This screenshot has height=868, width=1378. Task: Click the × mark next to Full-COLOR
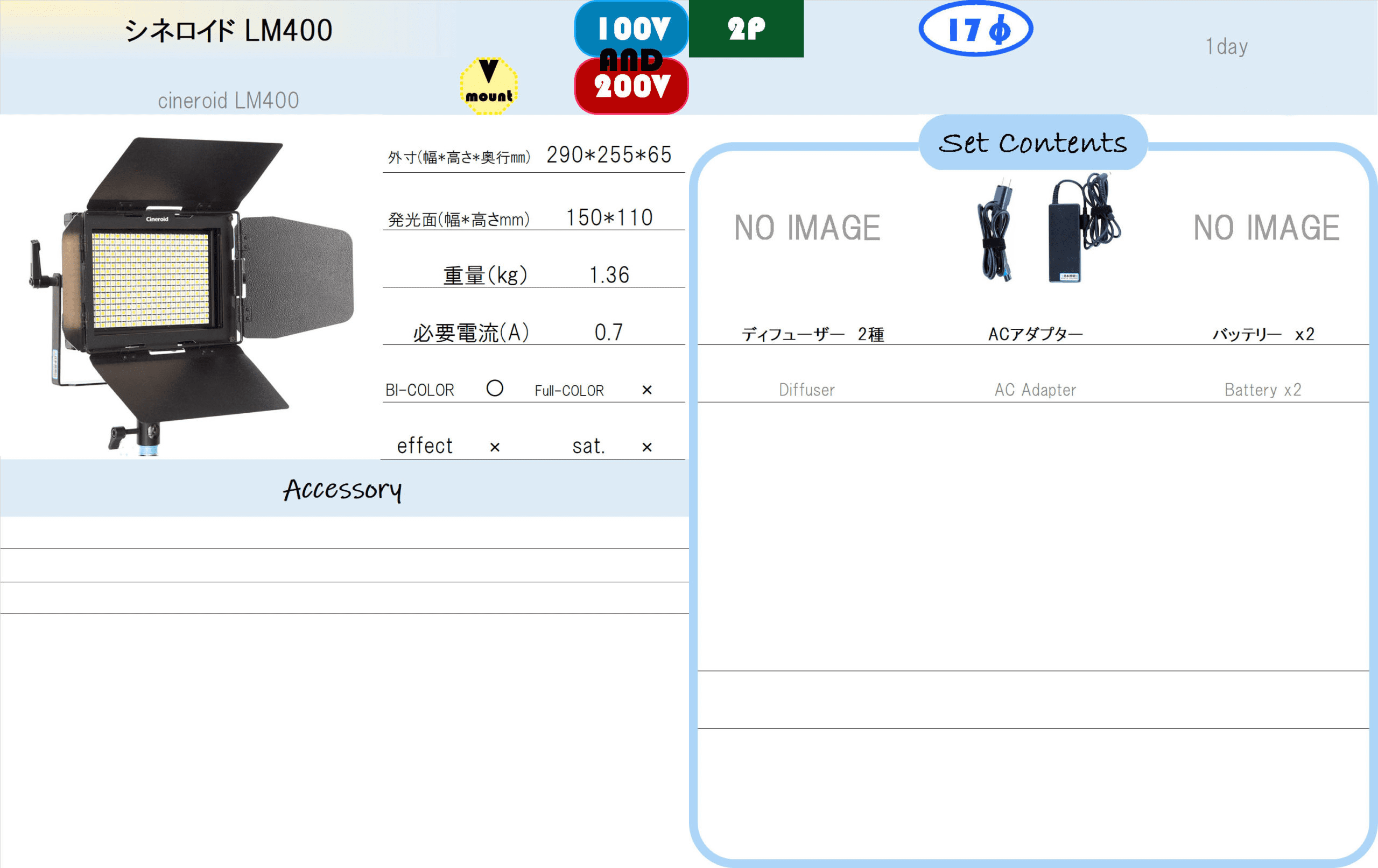point(647,390)
